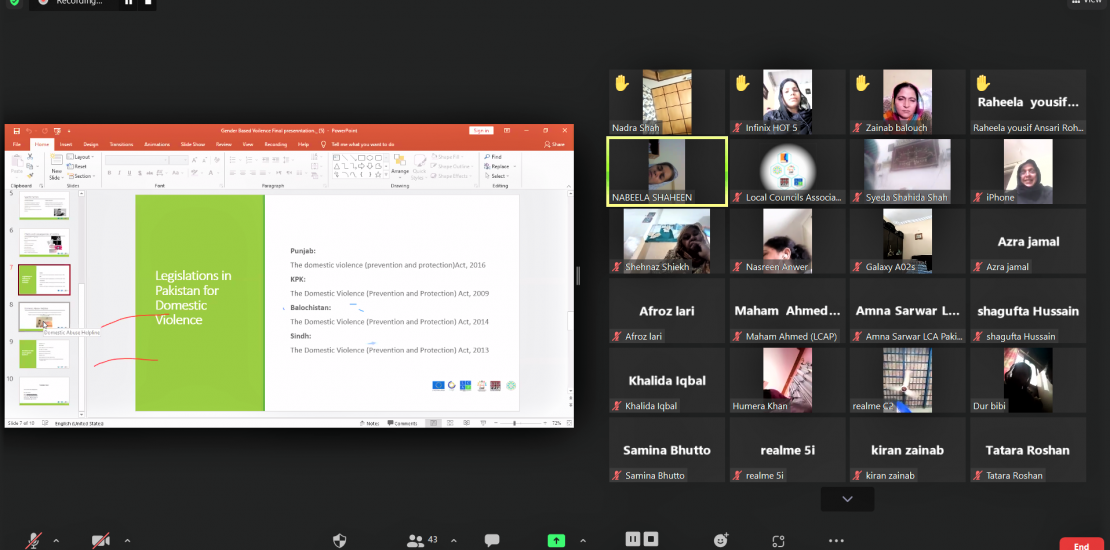Click the green Share Screen arrow

[x=556, y=541]
